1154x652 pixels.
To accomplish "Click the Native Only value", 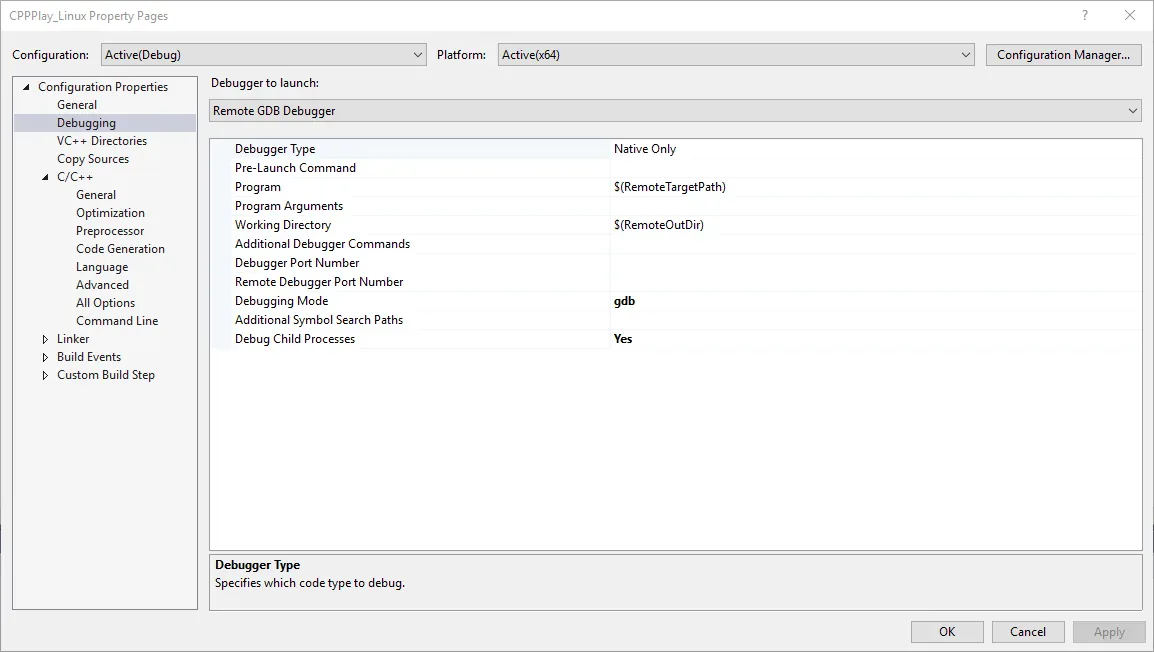I will click(x=645, y=149).
